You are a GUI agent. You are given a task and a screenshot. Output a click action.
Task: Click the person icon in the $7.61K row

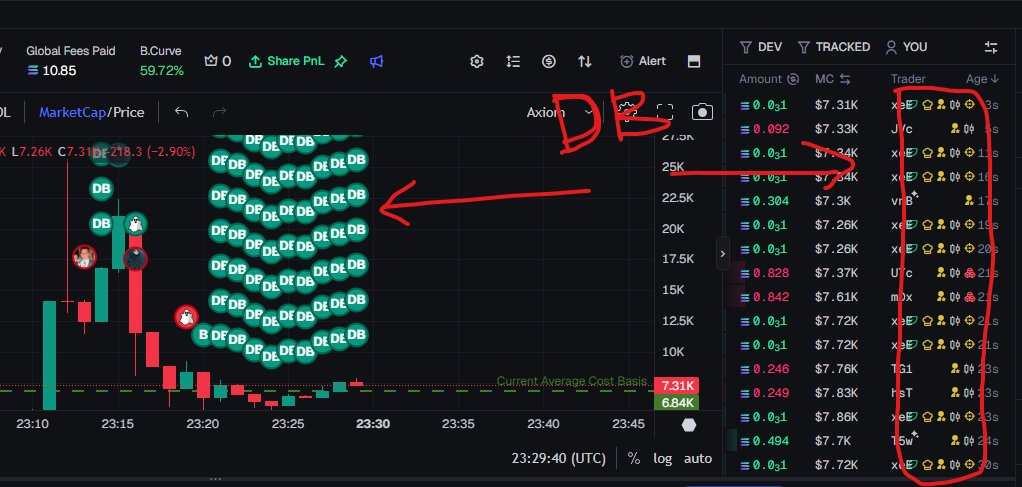tap(941, 297)
